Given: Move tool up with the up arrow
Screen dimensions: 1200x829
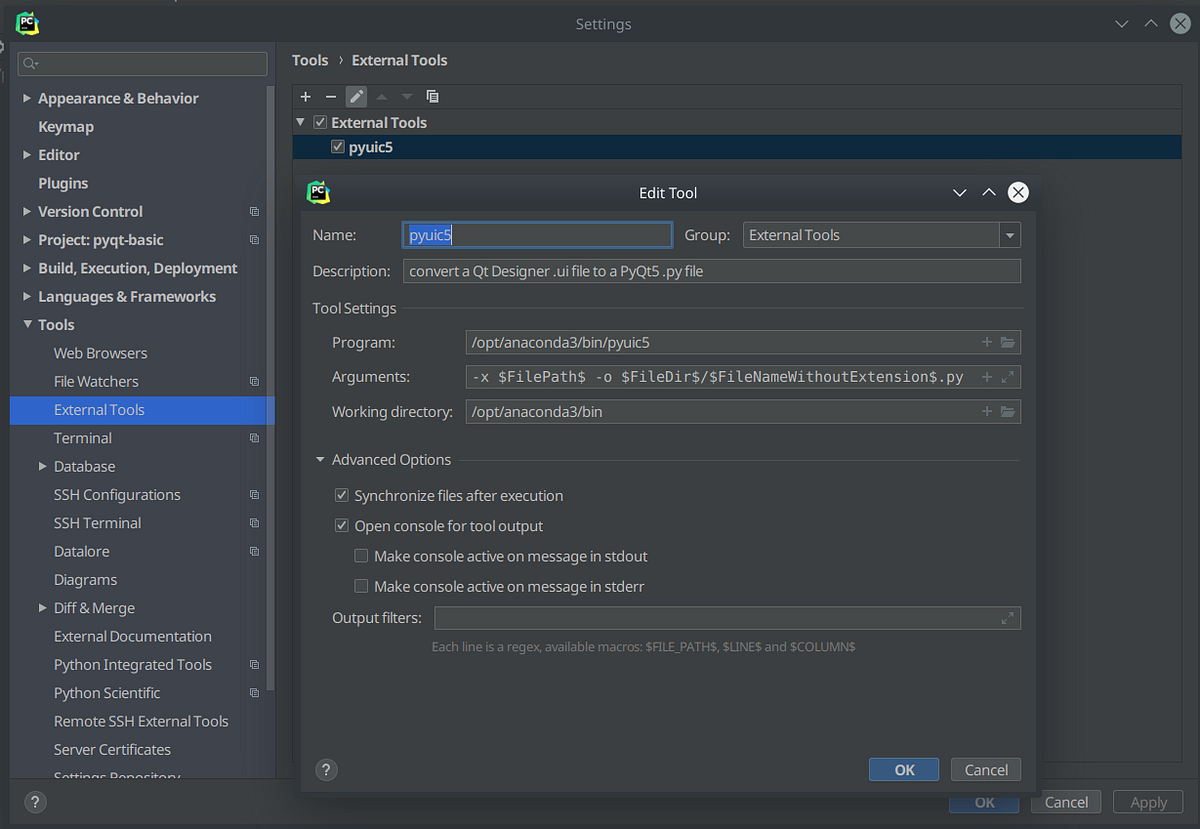Looking at the screenshot, I should tap(381, 96).
